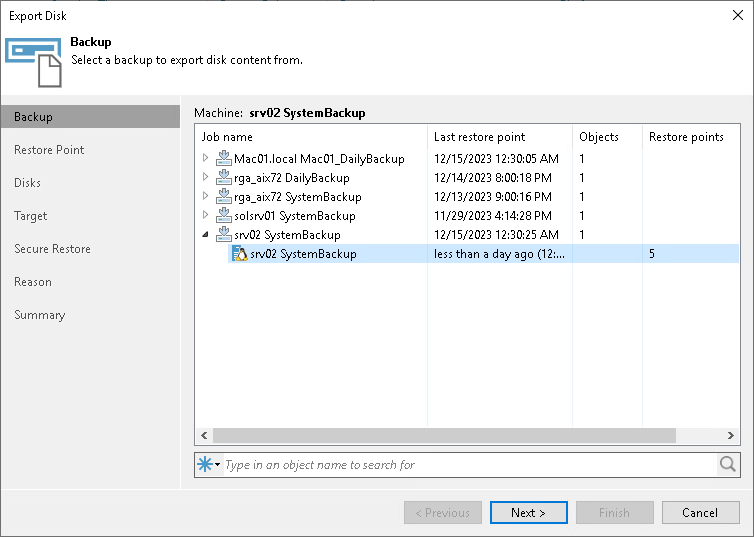
Task: Click the restore points value 5
Action: pos(652,253)
